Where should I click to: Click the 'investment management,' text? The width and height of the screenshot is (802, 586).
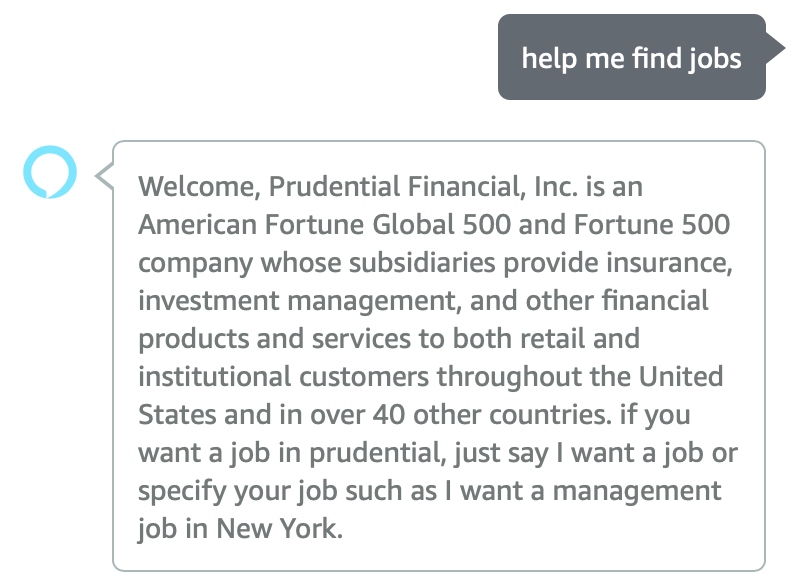click(x=300, y=301)
